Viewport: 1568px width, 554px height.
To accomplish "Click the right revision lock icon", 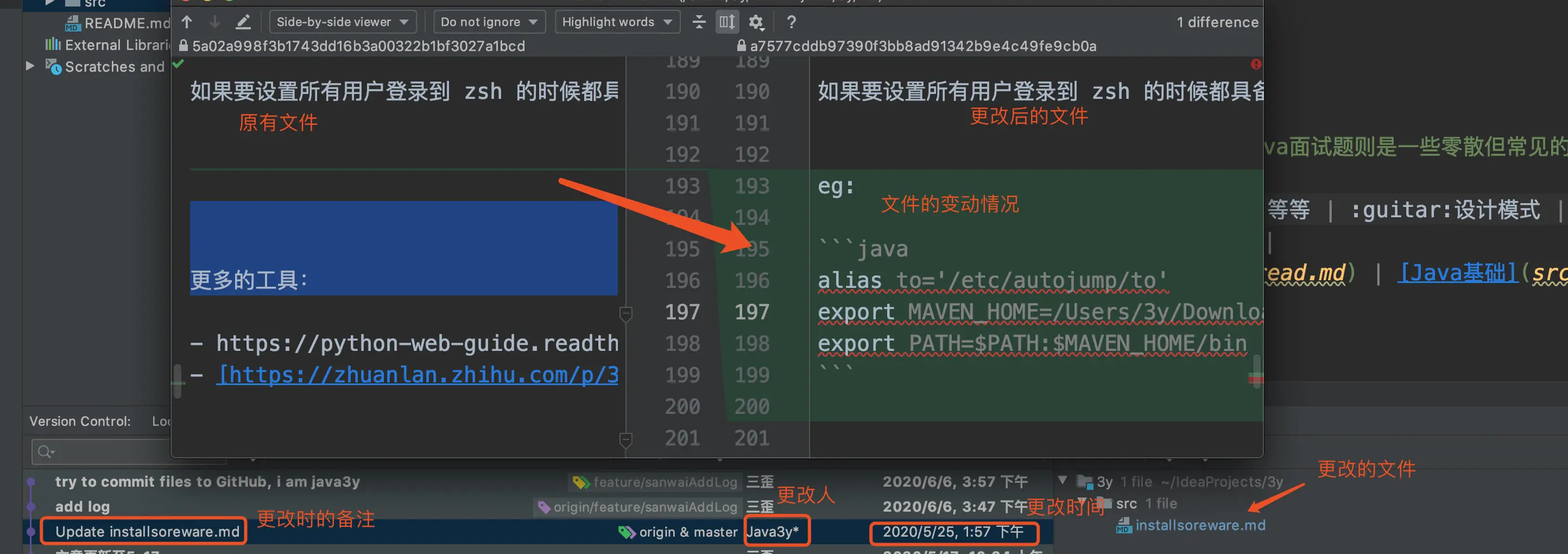I will [741, 46].
